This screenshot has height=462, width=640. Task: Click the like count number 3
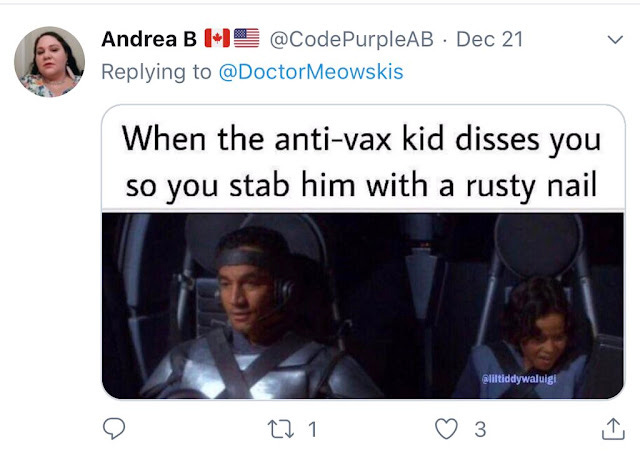pyautogui.click(x=480, y=429)
